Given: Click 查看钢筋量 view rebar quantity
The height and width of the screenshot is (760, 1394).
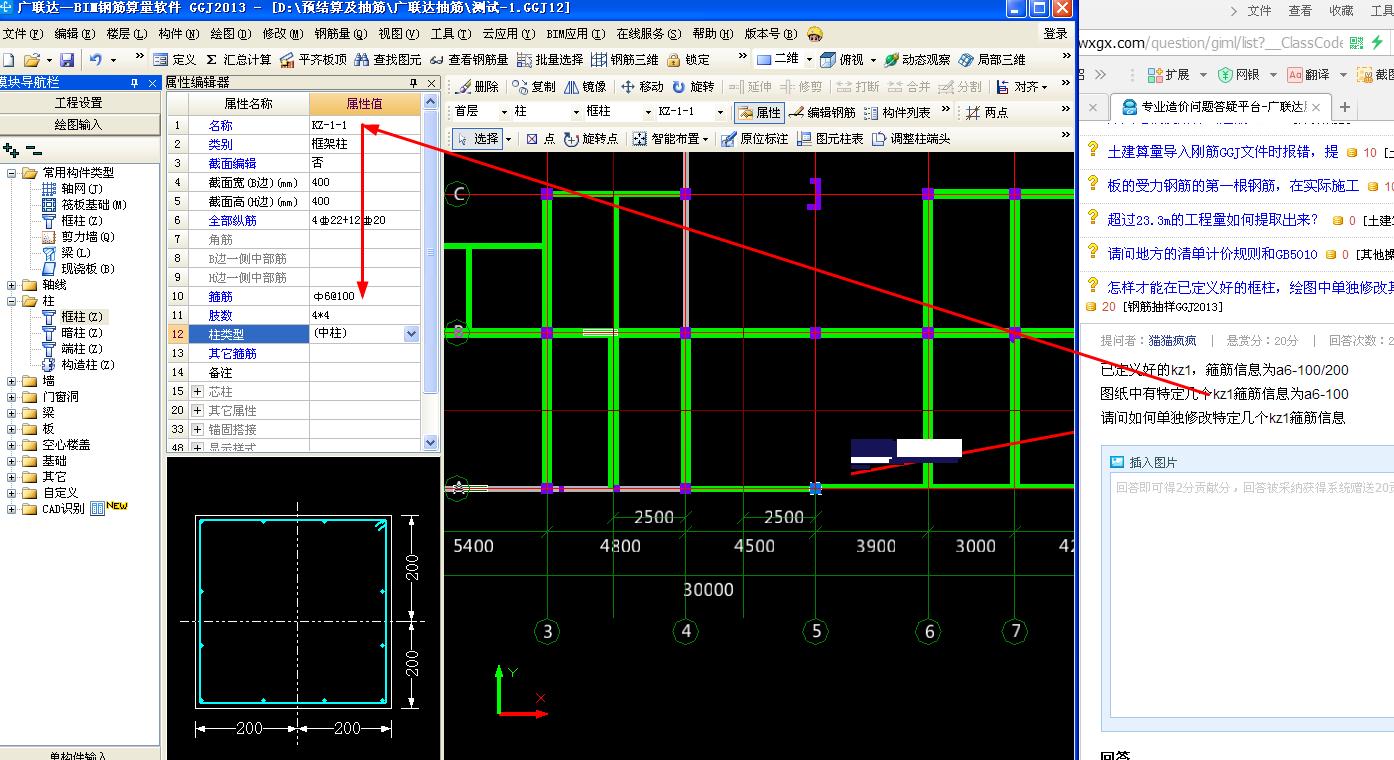Looking at the screenshot, I should 469,60.
